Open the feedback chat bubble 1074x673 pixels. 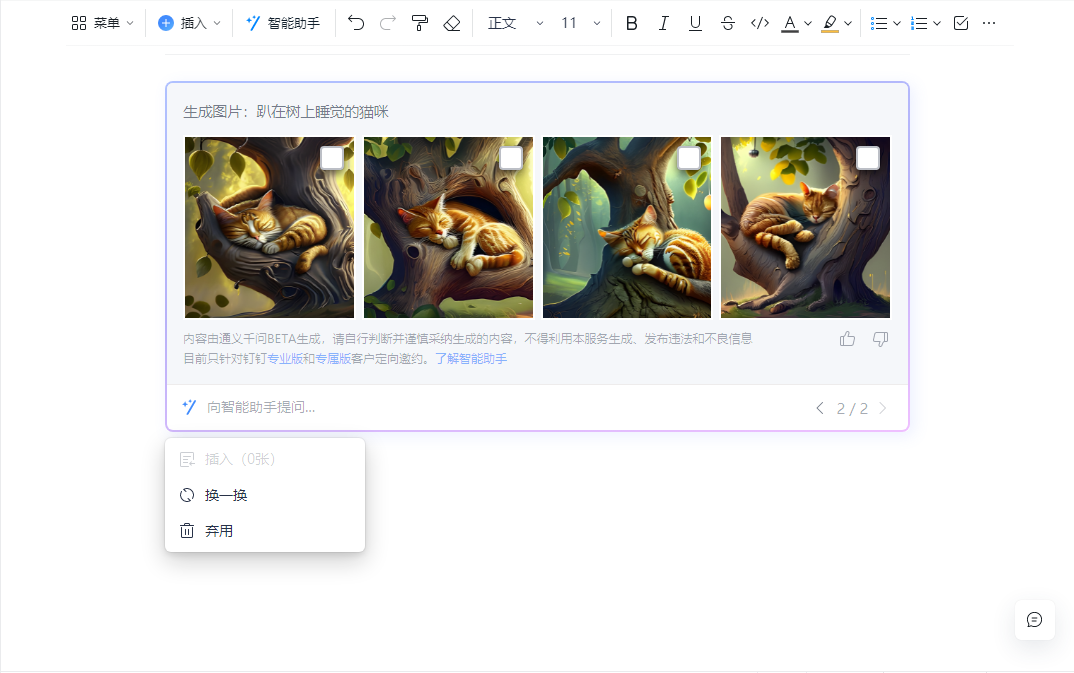pos(1034,620)
